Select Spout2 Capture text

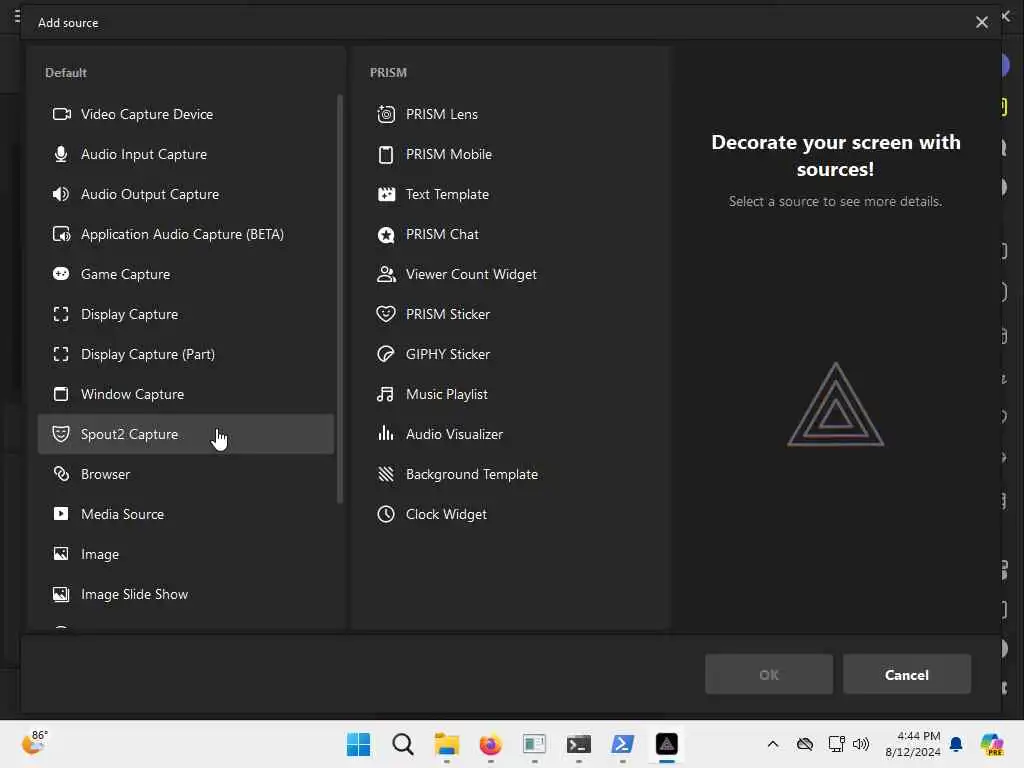129,434
